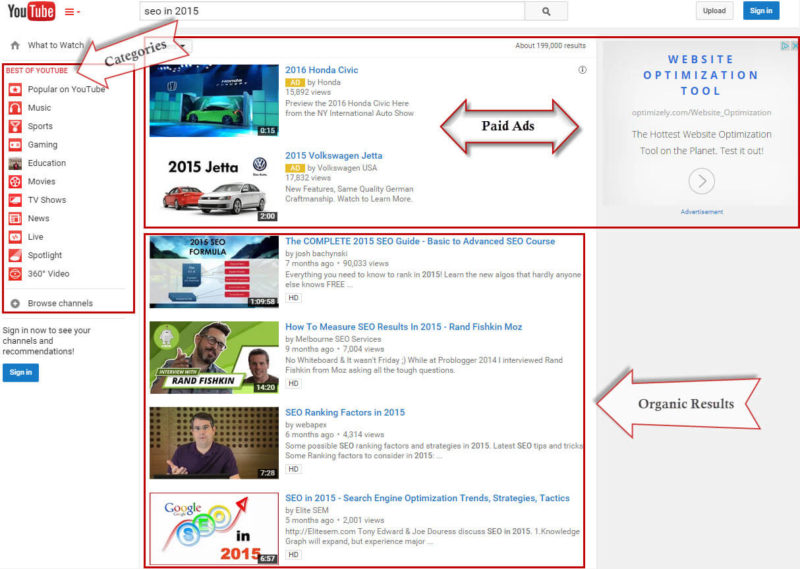
Task: Open SEO in 2015 Trends Strategies video
Action: point(427,498)
